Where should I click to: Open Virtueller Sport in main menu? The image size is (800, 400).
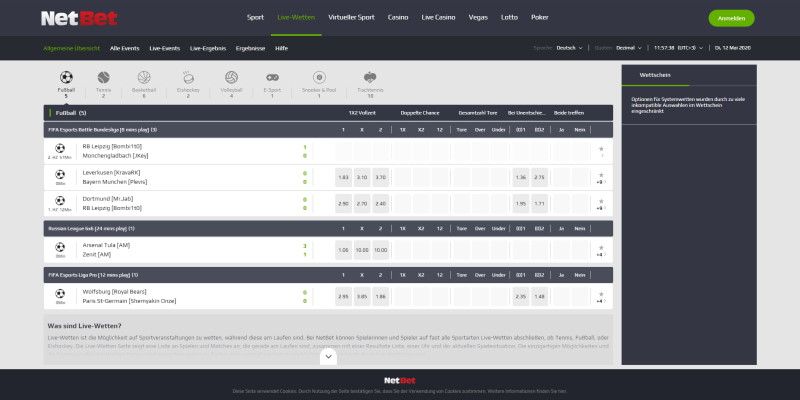pos(352,17)
